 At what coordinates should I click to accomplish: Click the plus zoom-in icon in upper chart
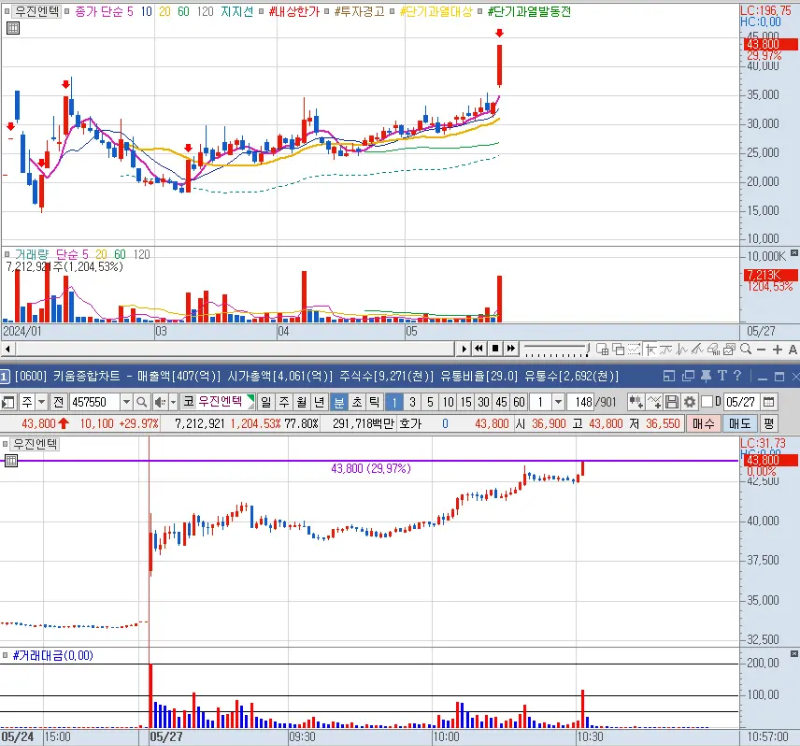tap(777, 350)
